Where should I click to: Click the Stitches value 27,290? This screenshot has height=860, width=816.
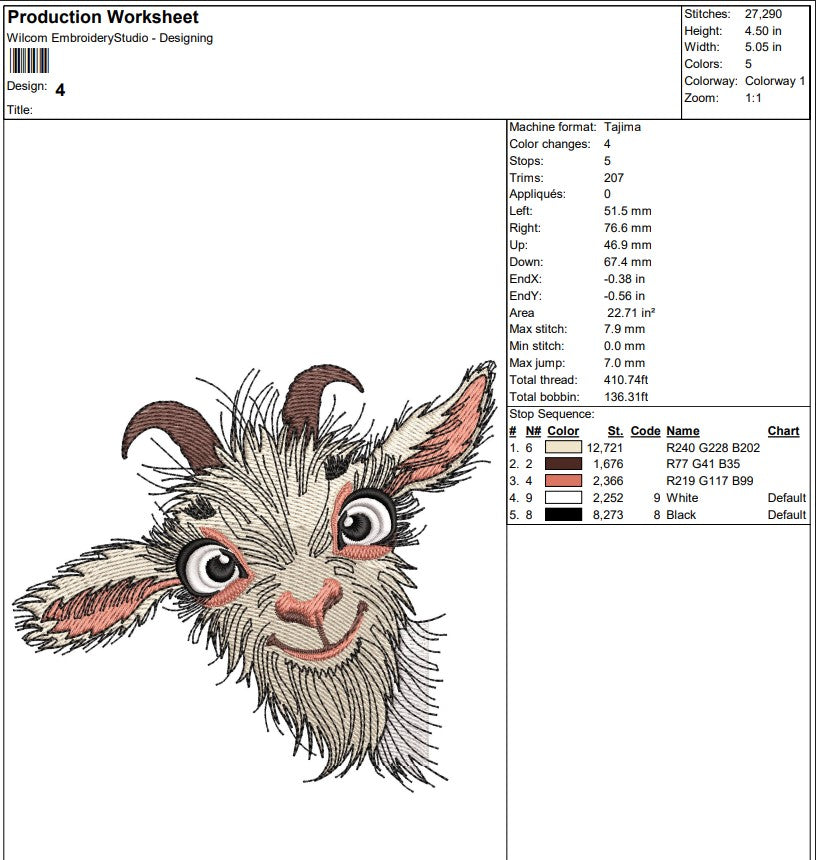[763, 14]
